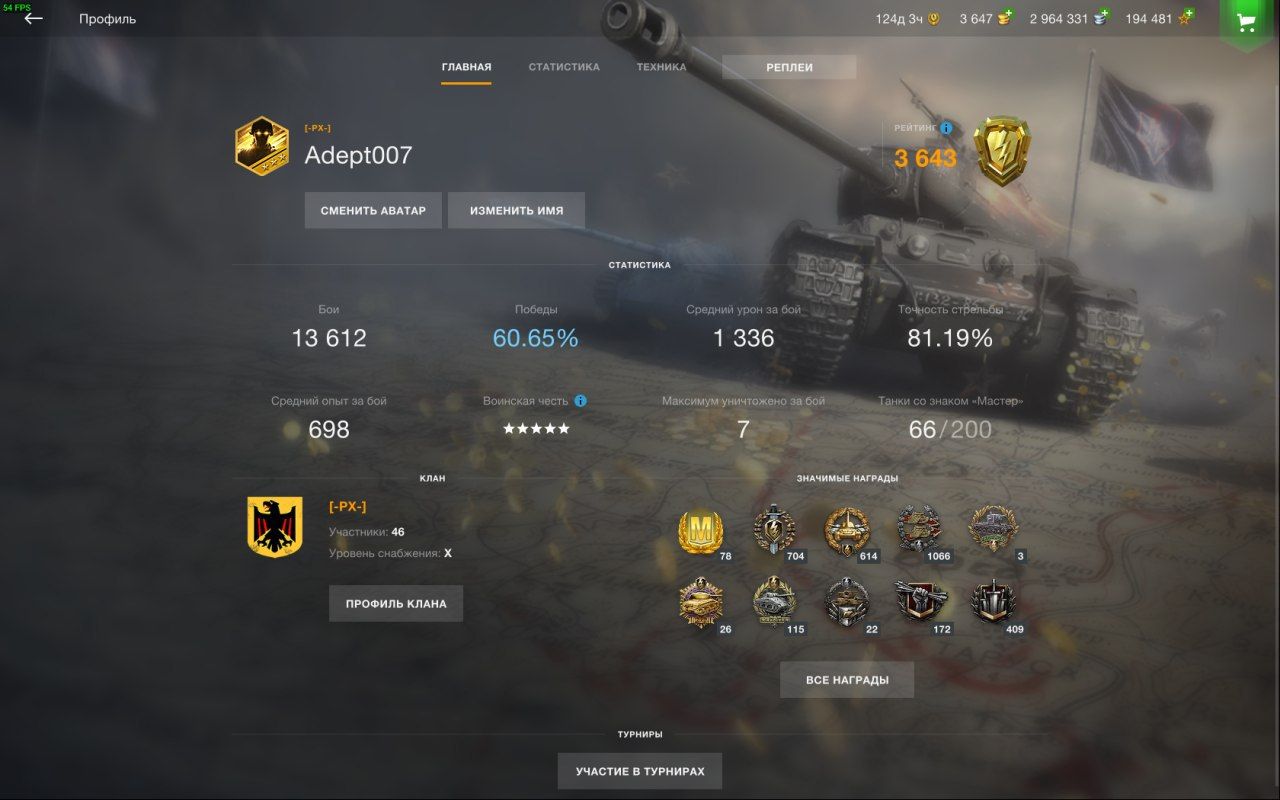Image resolution: width=1280 pixels, height=800 pixels.
Task: Open the shop cart icon
Action: 1246,21
